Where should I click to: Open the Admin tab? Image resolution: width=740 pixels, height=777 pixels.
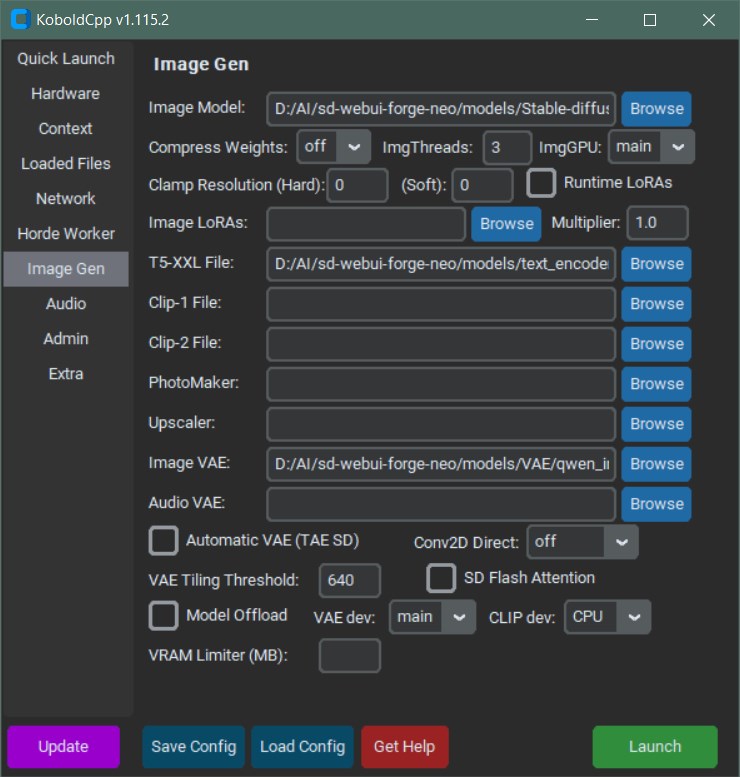(x=66, y=339)
